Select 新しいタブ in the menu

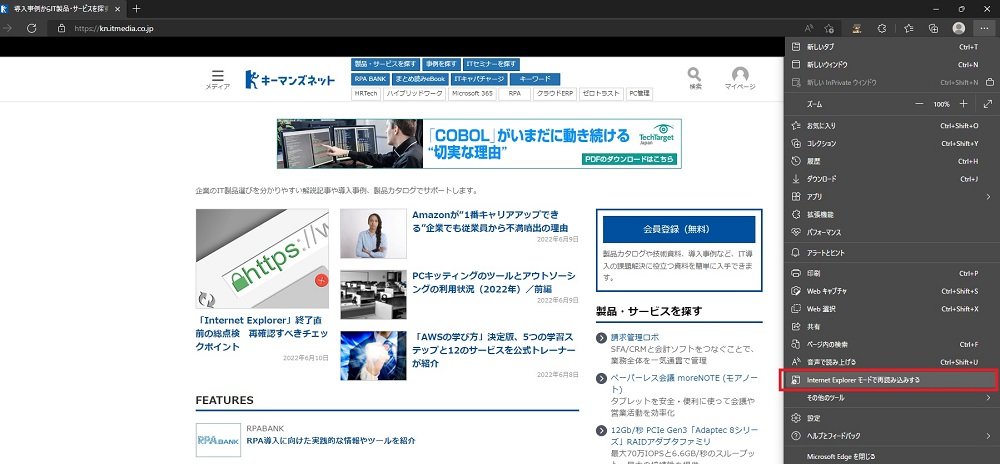892,47
